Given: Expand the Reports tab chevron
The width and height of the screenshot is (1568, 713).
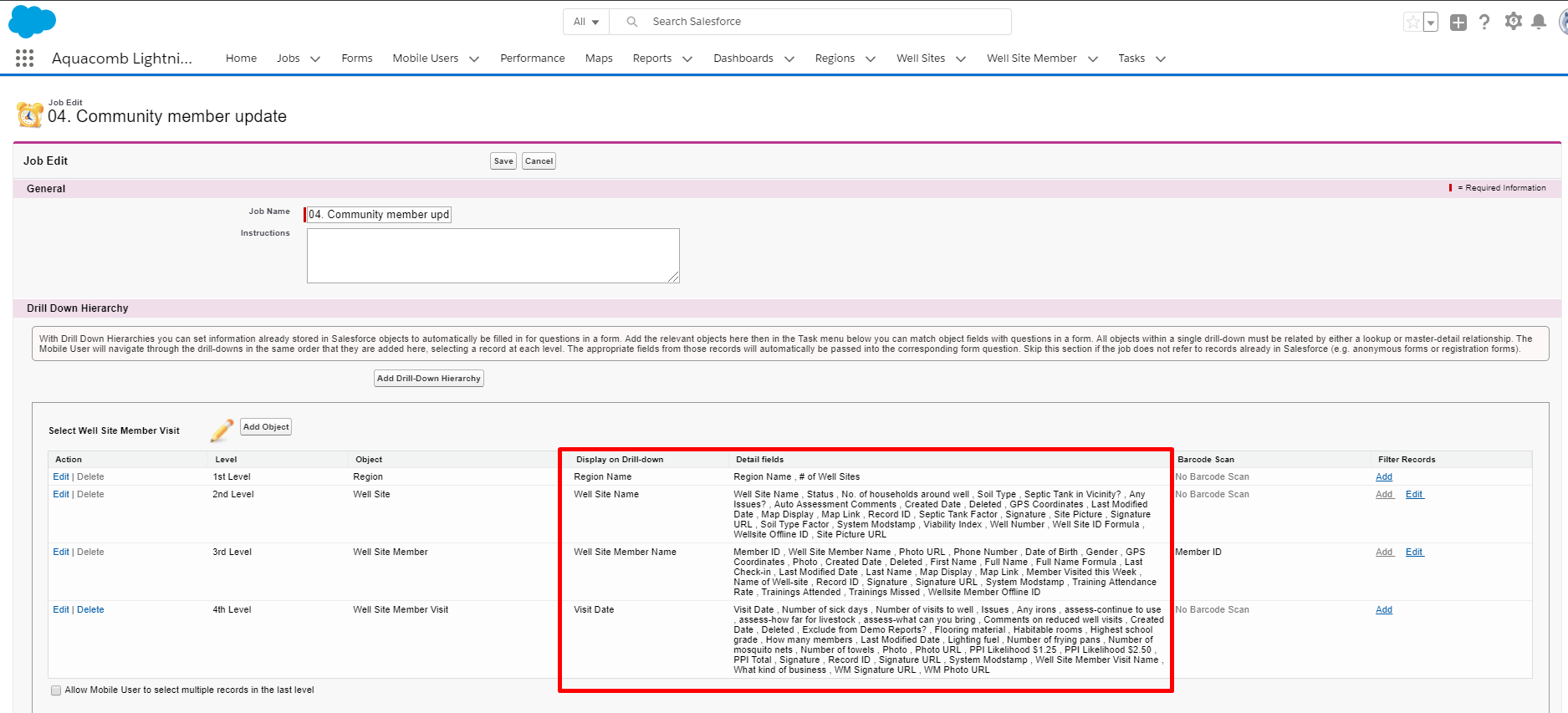Looking at the screenshot, I should point(687,59).
